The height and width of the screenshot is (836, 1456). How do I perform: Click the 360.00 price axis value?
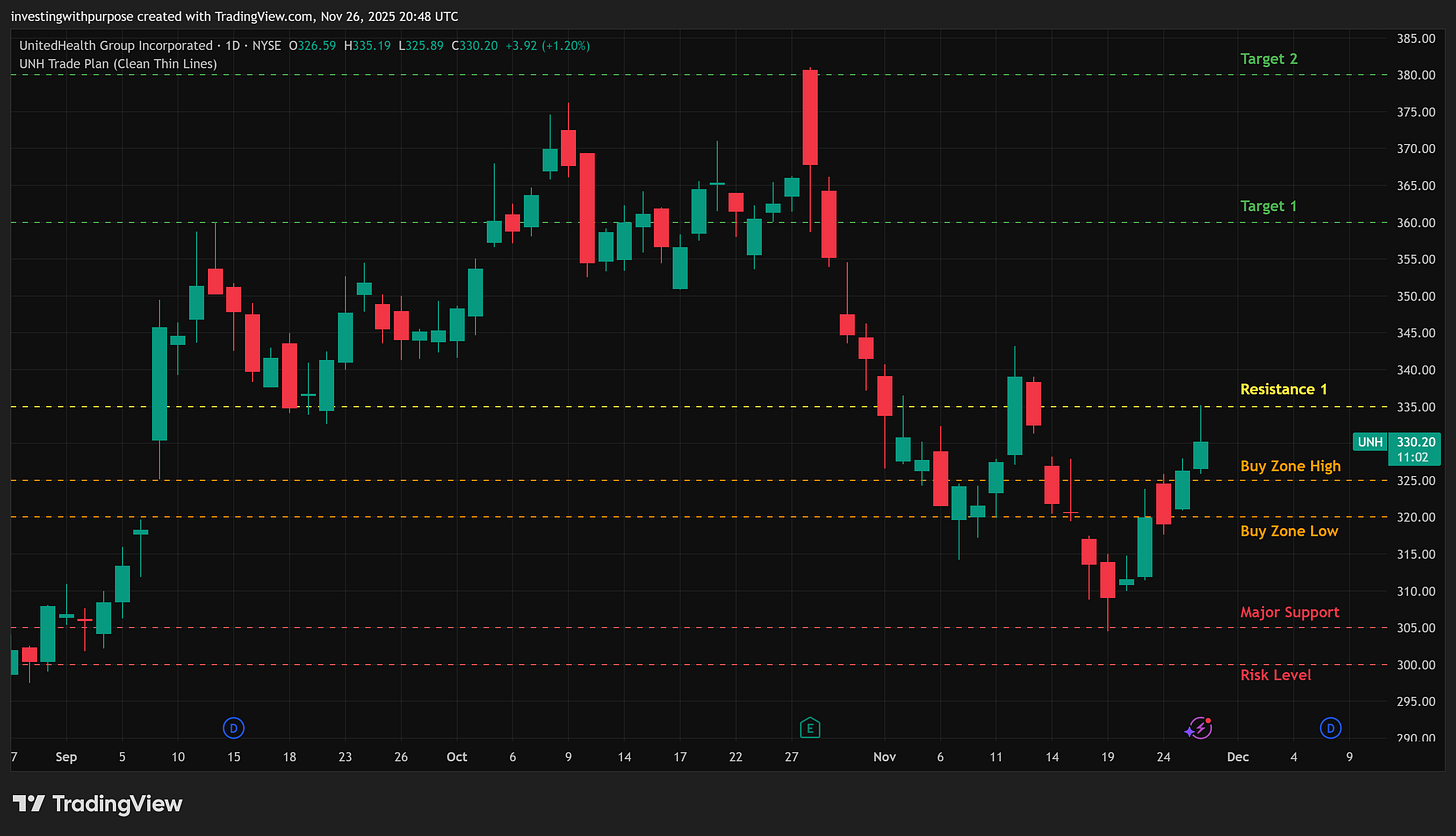coord(1416,223)
